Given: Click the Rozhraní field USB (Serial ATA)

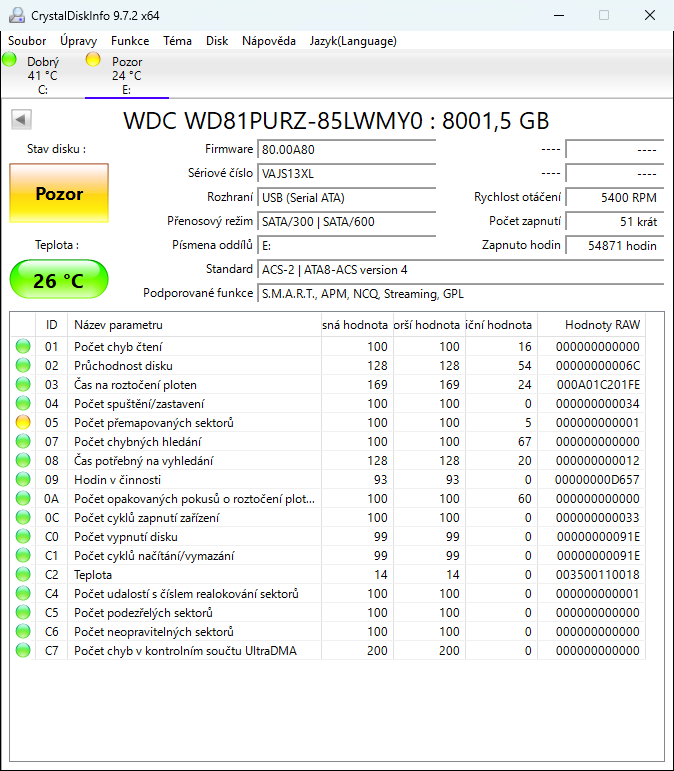Looking at the screenshot, I should (x=347, y=198).
